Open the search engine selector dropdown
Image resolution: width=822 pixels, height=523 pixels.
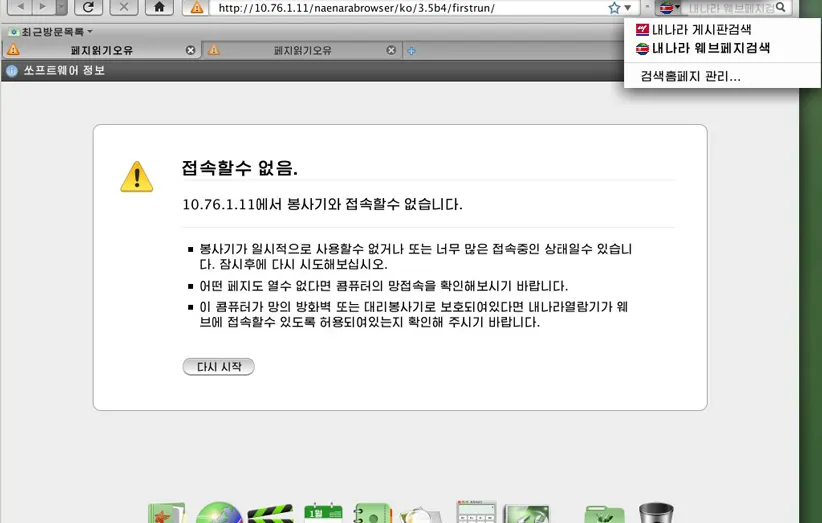click(x=670, y=8)
